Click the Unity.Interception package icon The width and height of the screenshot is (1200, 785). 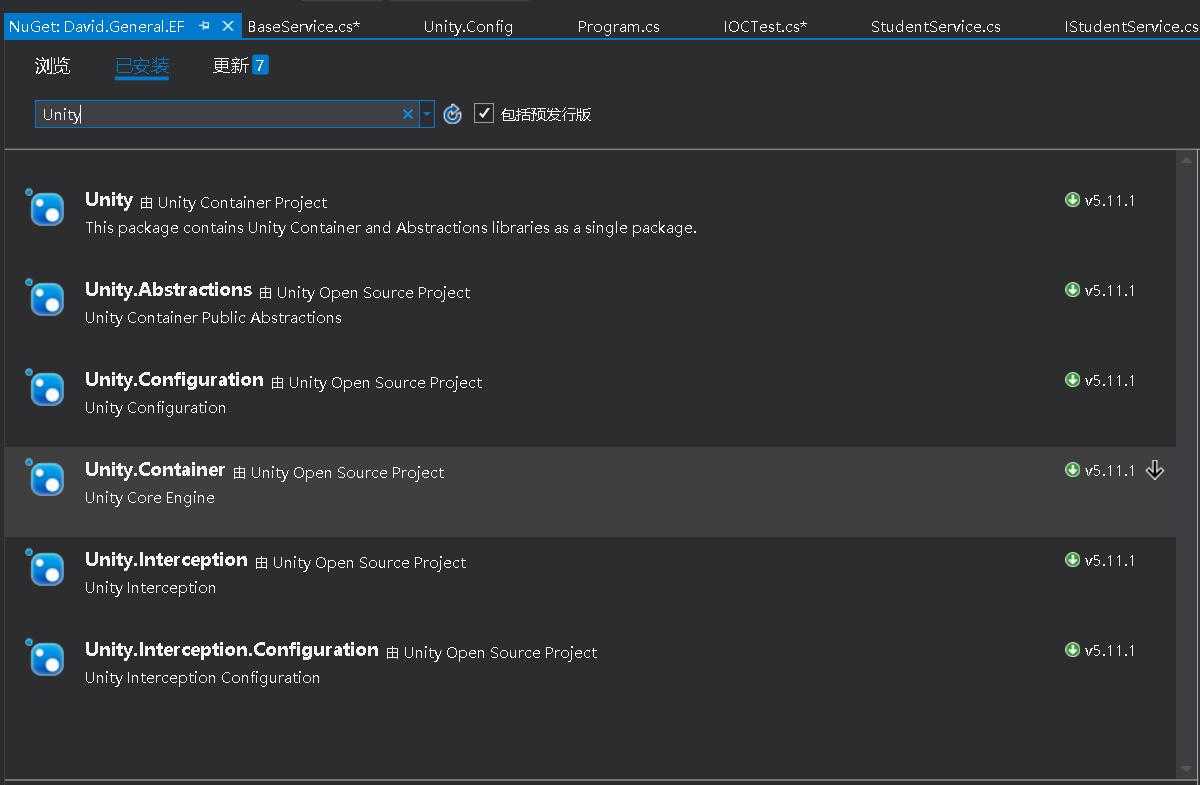[45, 567]
